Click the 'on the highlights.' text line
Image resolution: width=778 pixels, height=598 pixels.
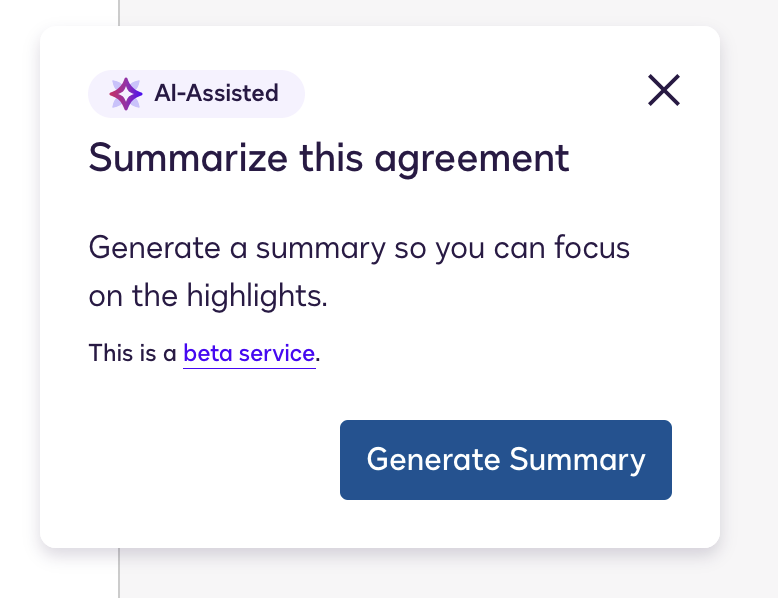coord(208,296)
